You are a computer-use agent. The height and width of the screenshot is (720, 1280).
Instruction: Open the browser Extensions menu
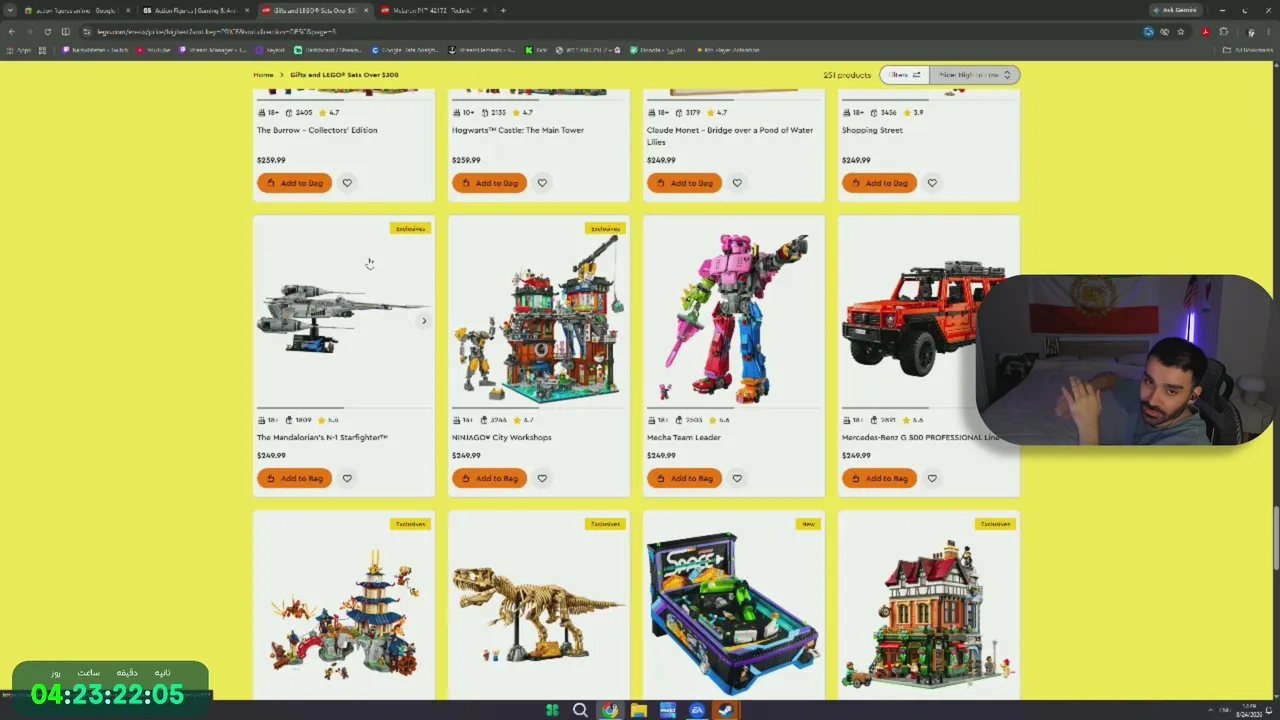(1223, 31)
